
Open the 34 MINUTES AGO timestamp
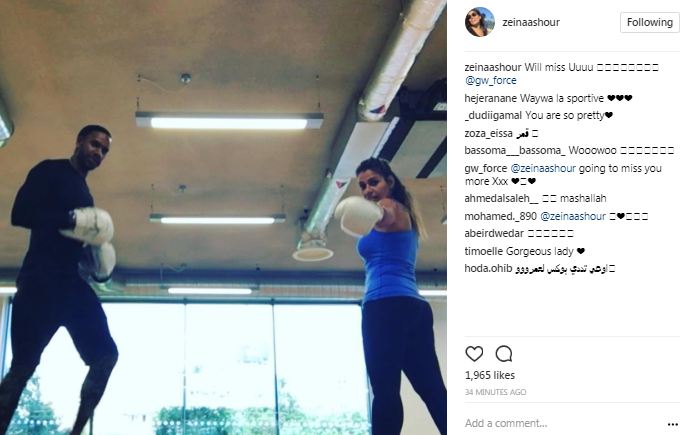click(x=495, y=392)
